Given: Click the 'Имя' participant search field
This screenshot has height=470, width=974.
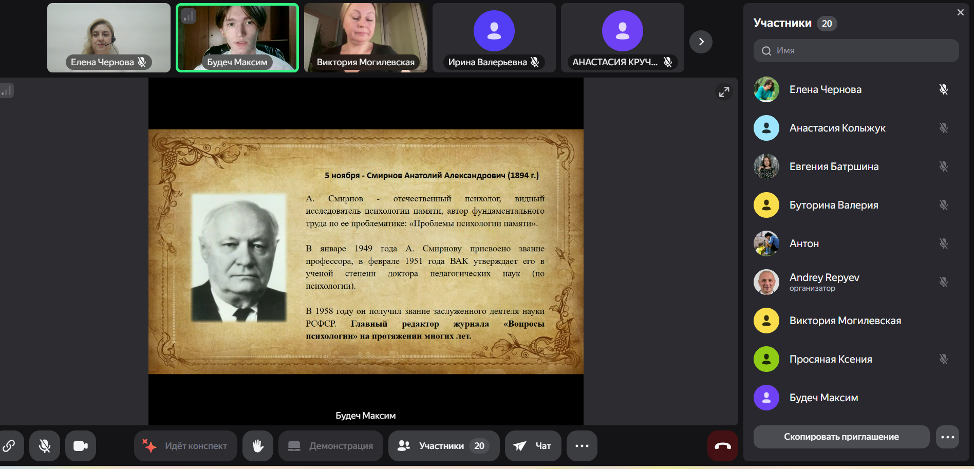Looking at the screenshot, I should pyautogui.click(x=856, y=50).
